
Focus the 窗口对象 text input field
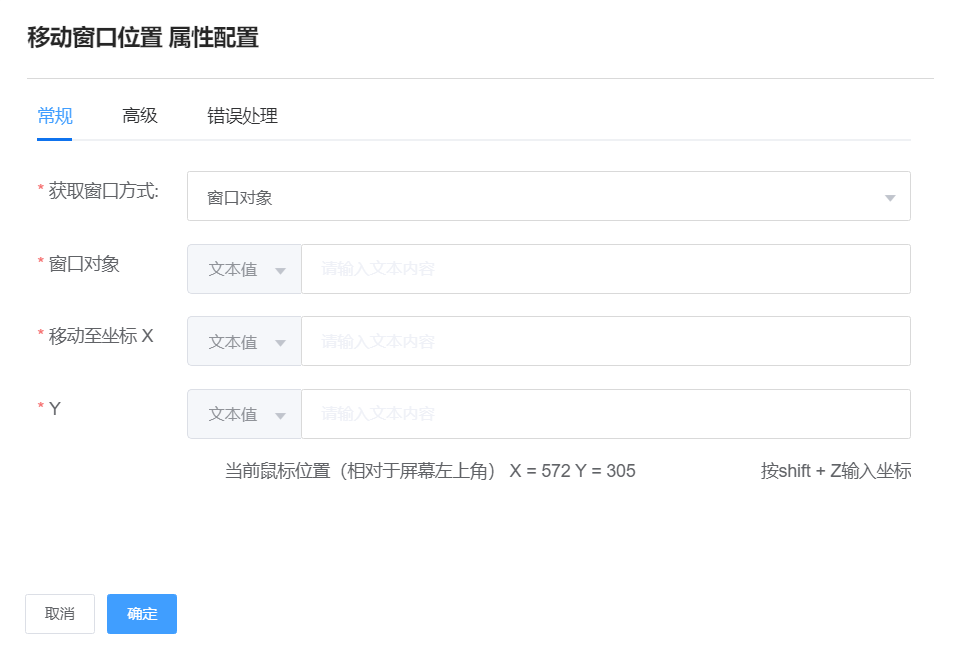[x=605, y=270]
